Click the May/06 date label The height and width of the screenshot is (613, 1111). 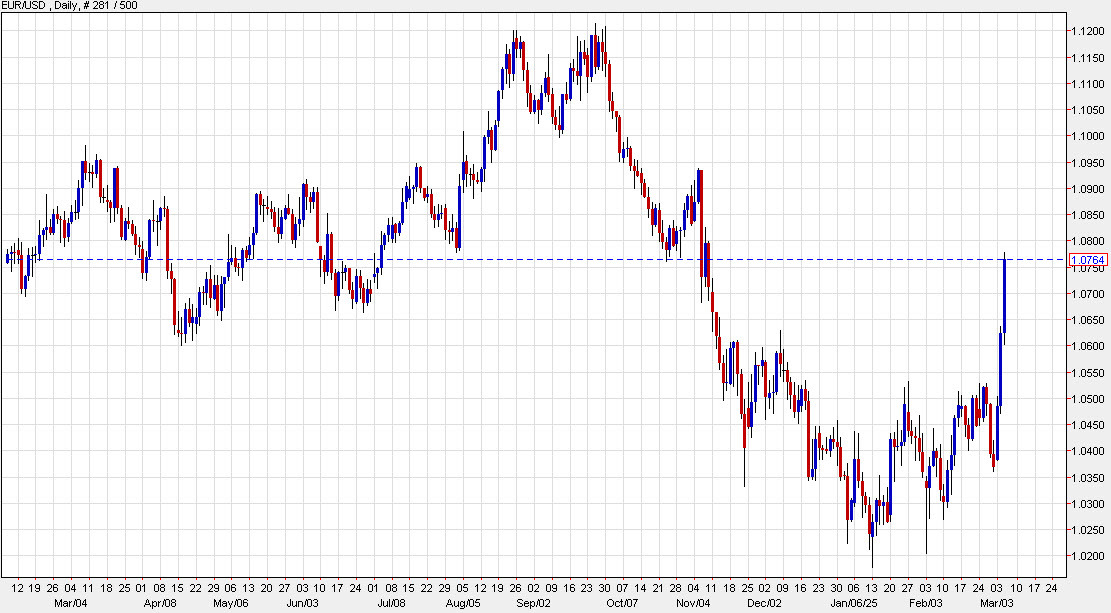point(231,603)
